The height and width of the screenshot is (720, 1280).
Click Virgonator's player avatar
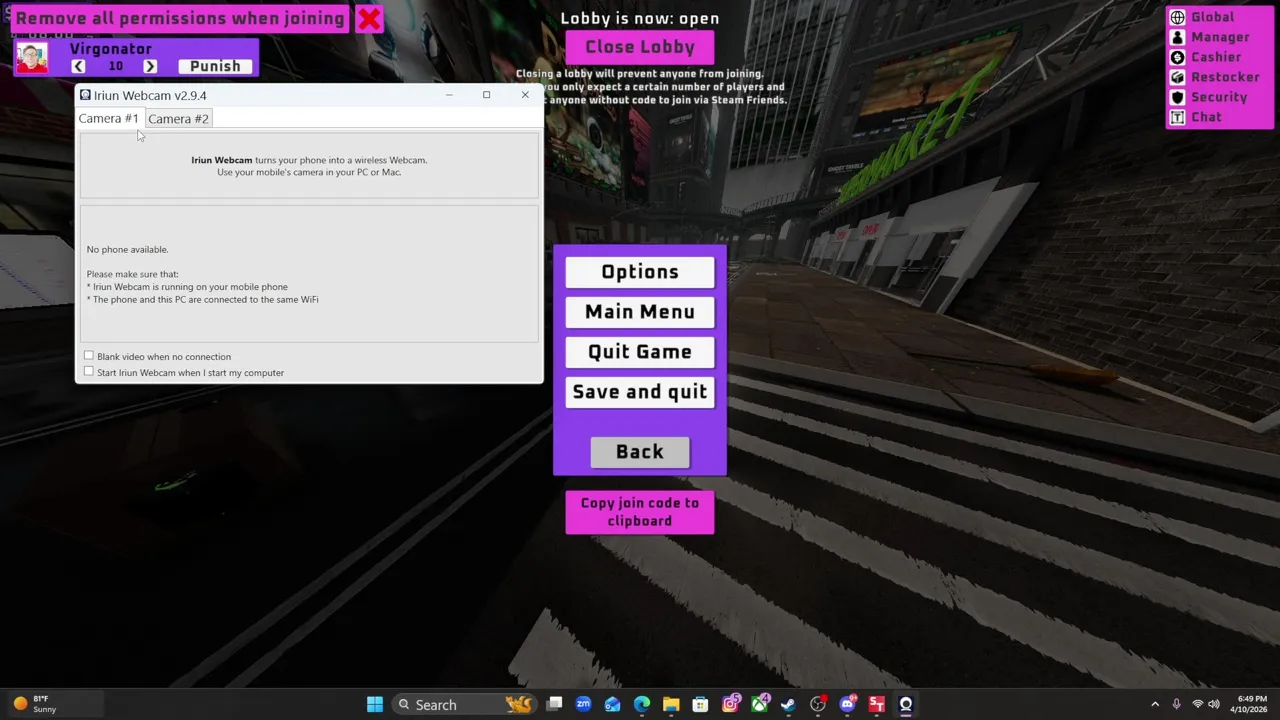32,58
